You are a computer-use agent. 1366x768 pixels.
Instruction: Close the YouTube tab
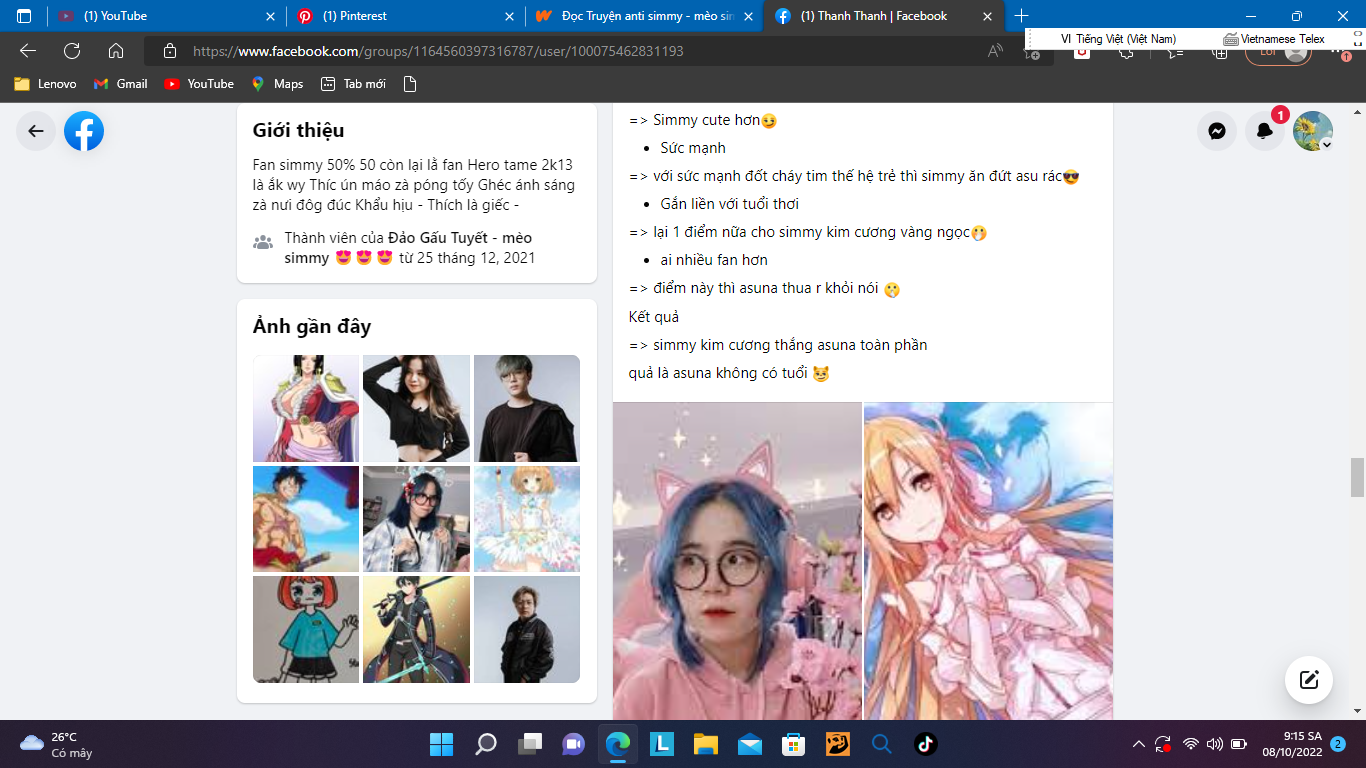(271, 16)
